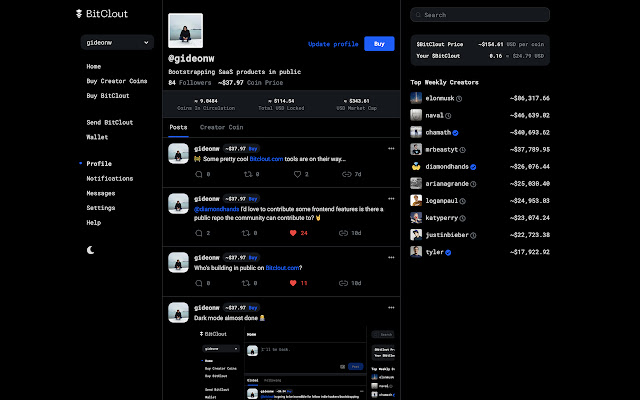The image size is (640, 400).
Task: Open options menu on 'cool Bitclout.com tools' post
Action: (x=391, y=149)
